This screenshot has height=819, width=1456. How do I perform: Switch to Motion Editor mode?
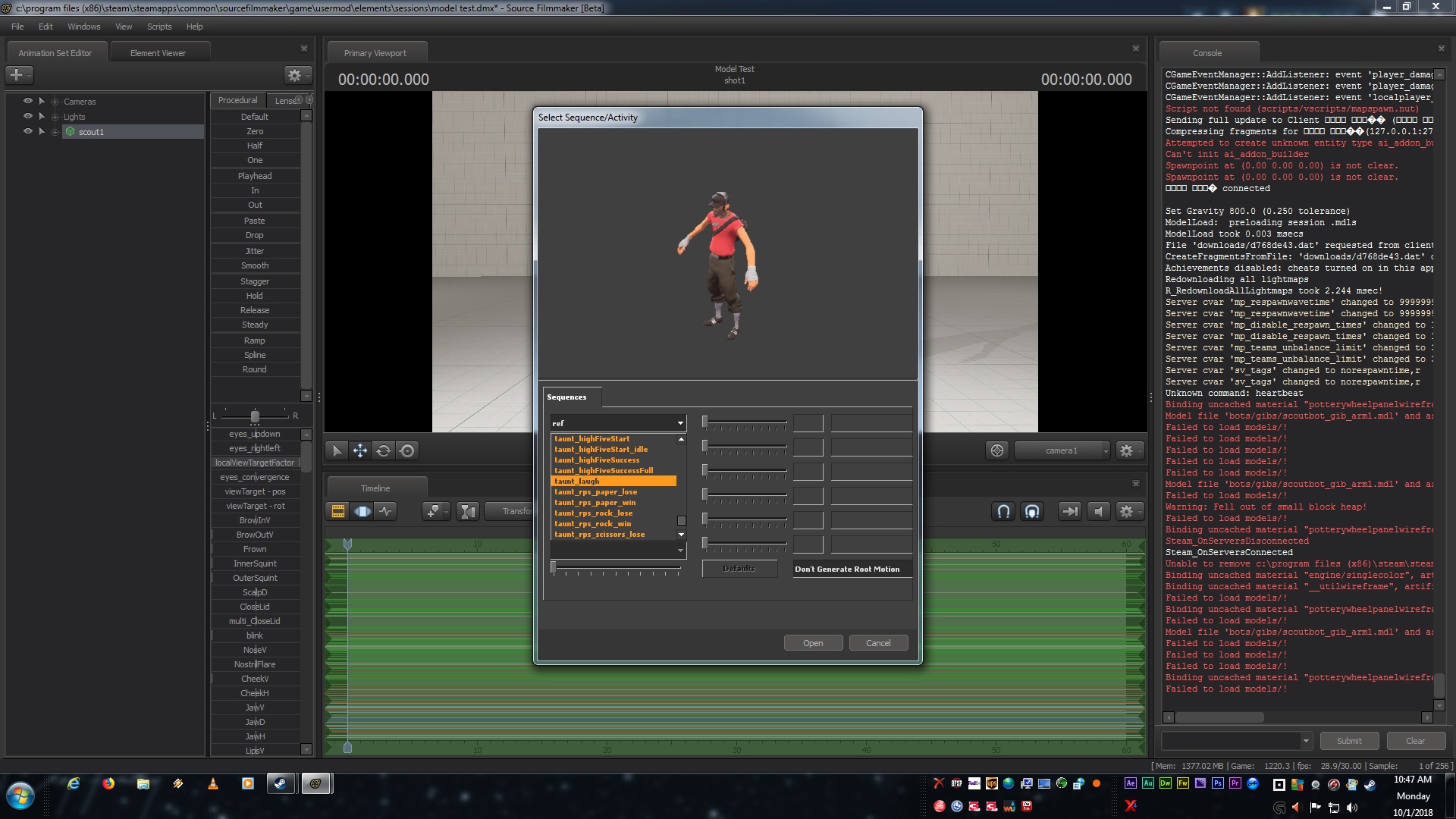point(362,511)
